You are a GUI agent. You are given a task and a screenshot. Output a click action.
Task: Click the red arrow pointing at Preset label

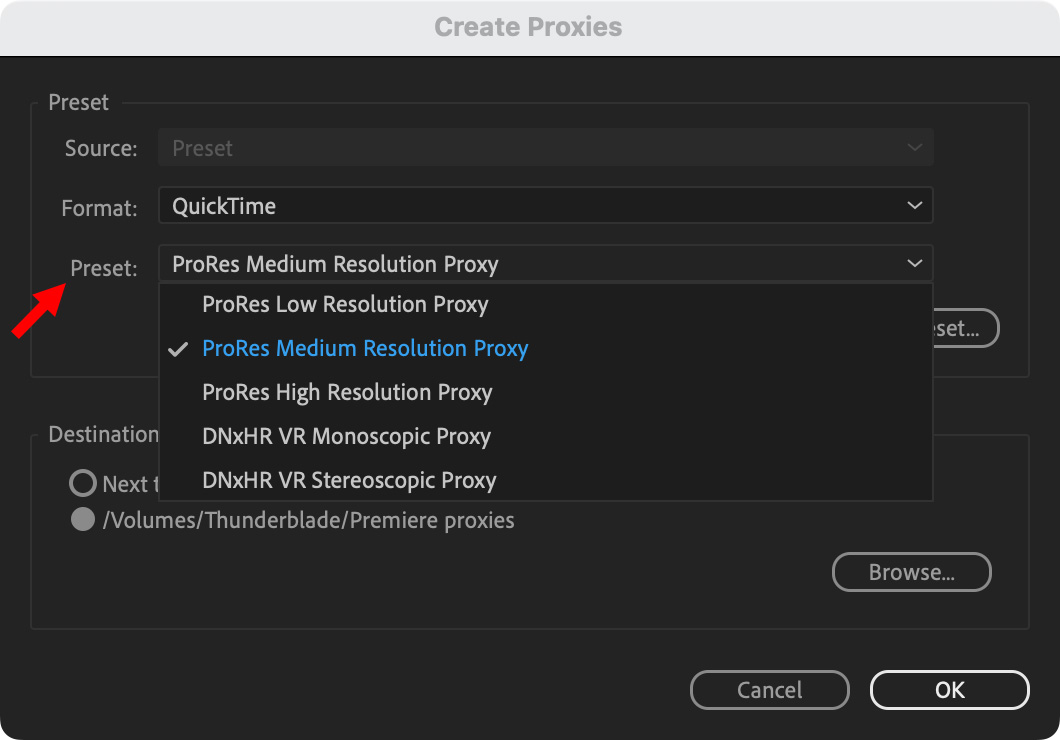click(x=37, y=311)
